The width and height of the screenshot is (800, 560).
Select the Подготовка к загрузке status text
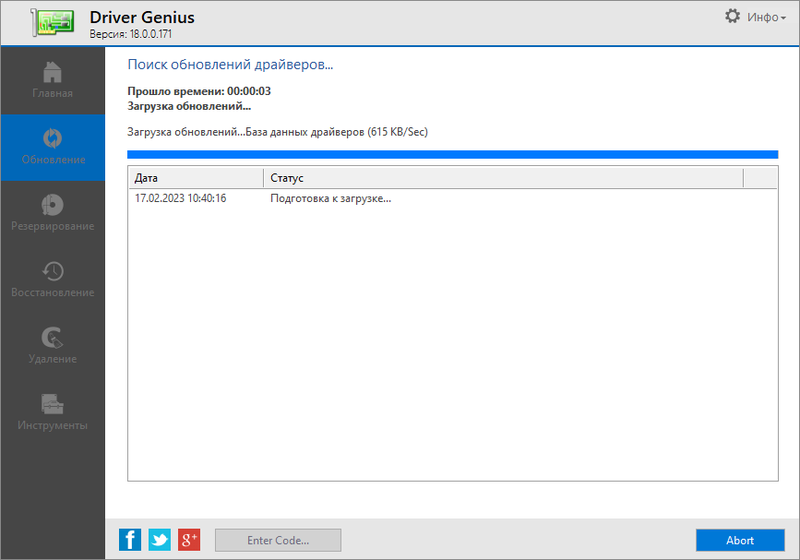pos(331,198)
